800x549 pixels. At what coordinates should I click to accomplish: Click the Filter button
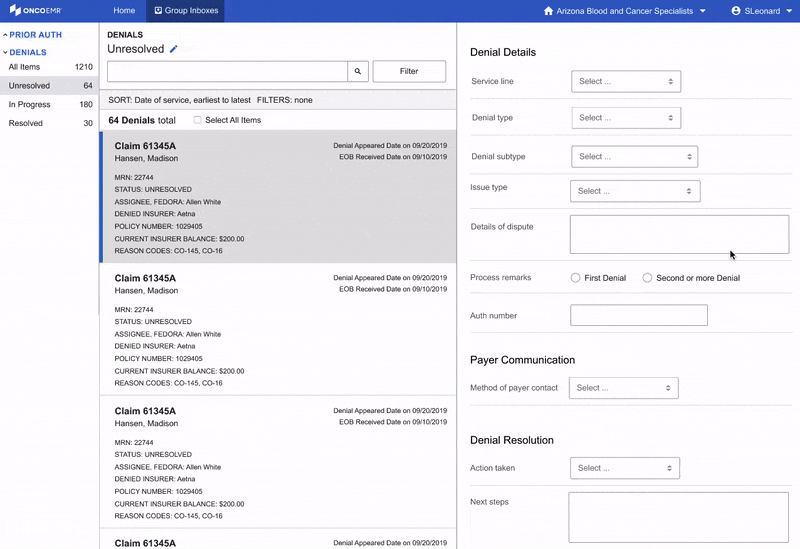coord(409,71)
